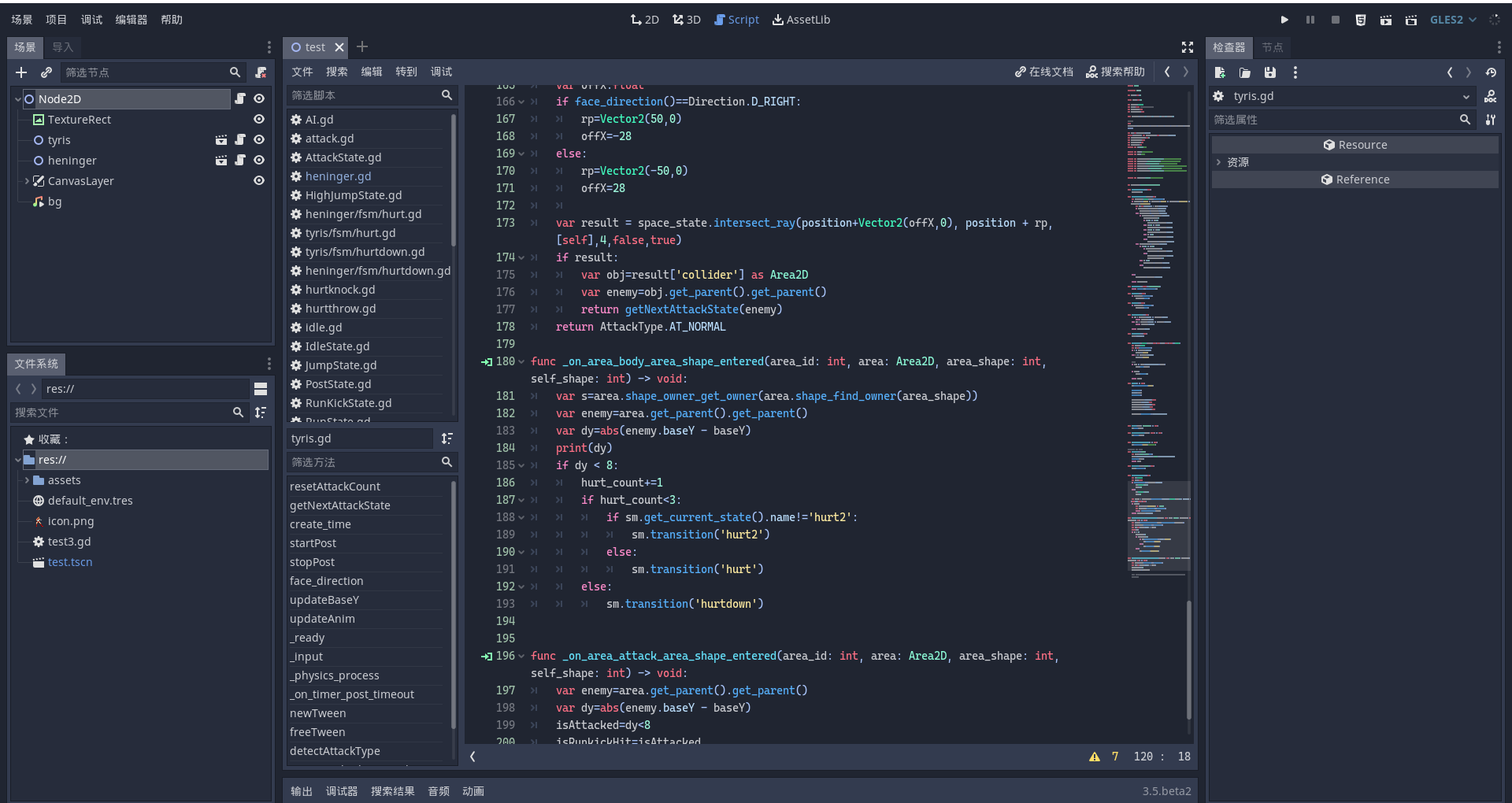The width and height of the screenshot is (1512, 803).
Task: Click the distraction-free mode expand icon
Action: [x=1188, y=47]
